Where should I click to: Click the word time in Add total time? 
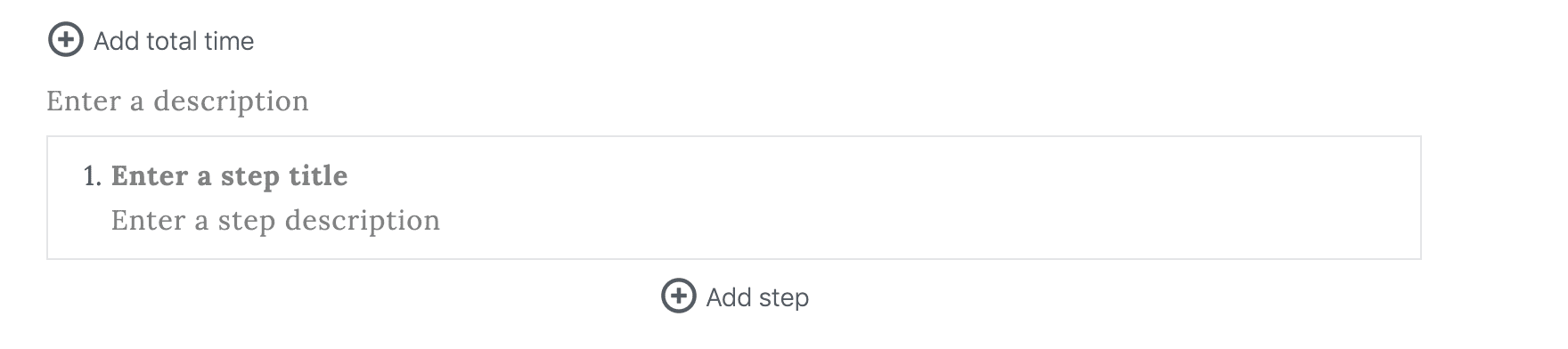pos(229,41)
